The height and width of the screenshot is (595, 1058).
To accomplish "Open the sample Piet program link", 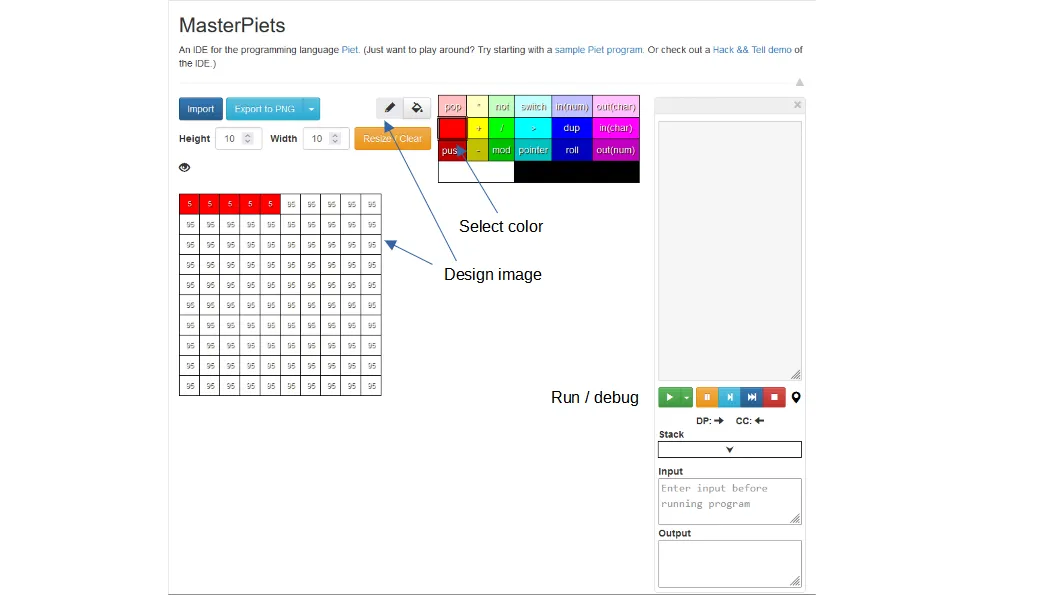I will click(598, 50).
